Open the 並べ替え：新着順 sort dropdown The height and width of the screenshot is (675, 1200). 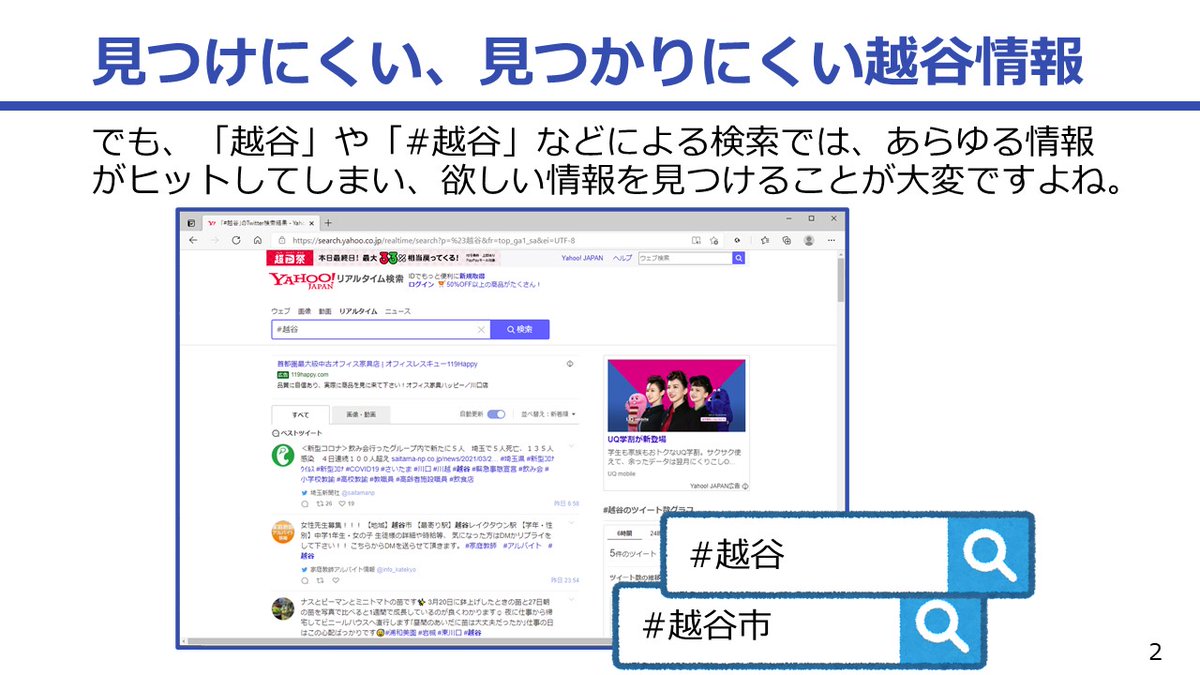[x=547, y=414]
